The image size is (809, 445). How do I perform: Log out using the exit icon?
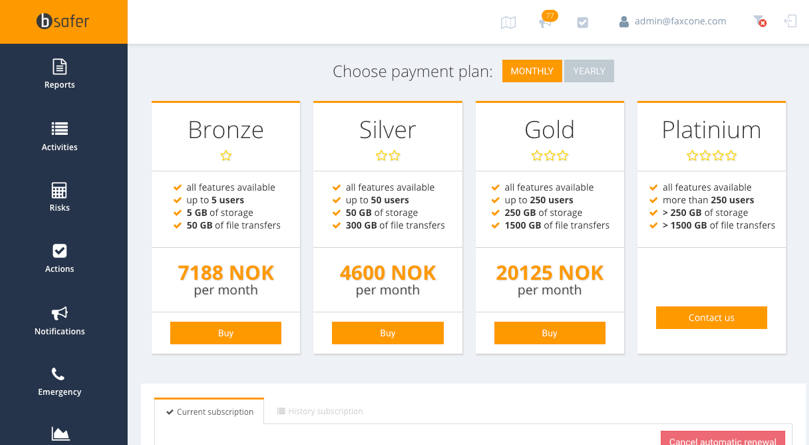point(790,21)
